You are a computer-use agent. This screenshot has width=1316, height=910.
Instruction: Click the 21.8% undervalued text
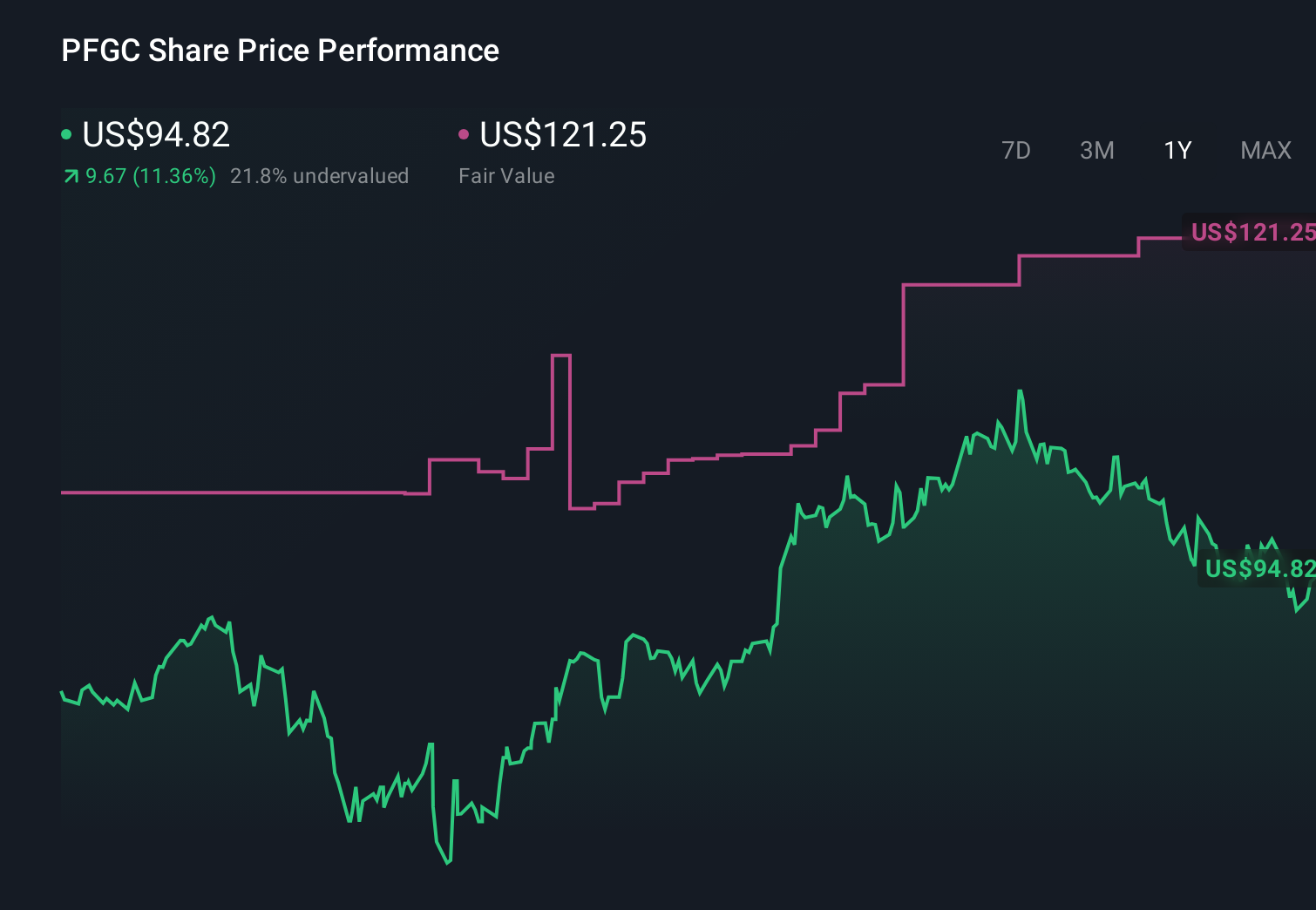[320, 175]
